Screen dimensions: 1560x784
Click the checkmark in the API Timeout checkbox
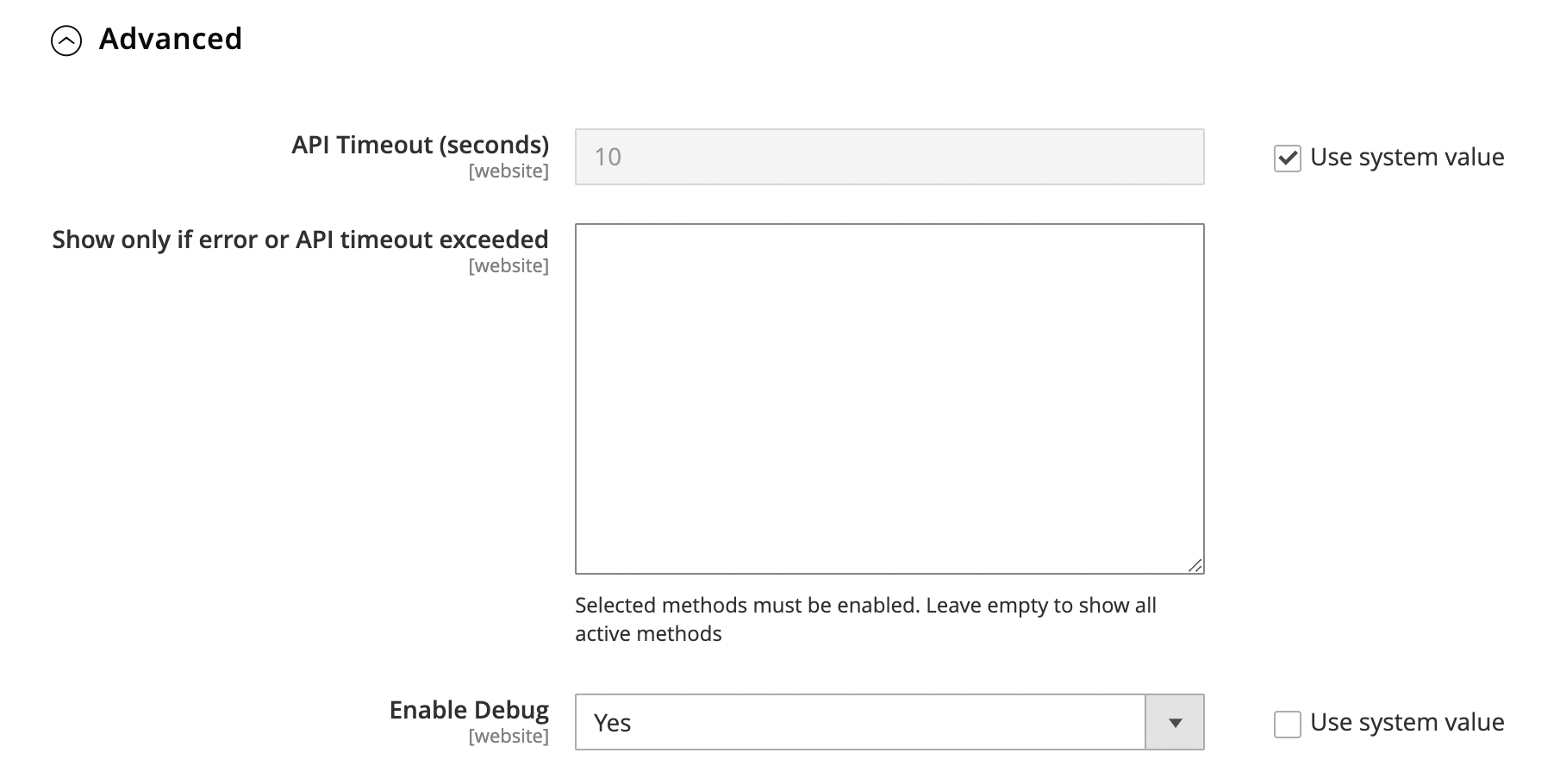coord(1287,158)
